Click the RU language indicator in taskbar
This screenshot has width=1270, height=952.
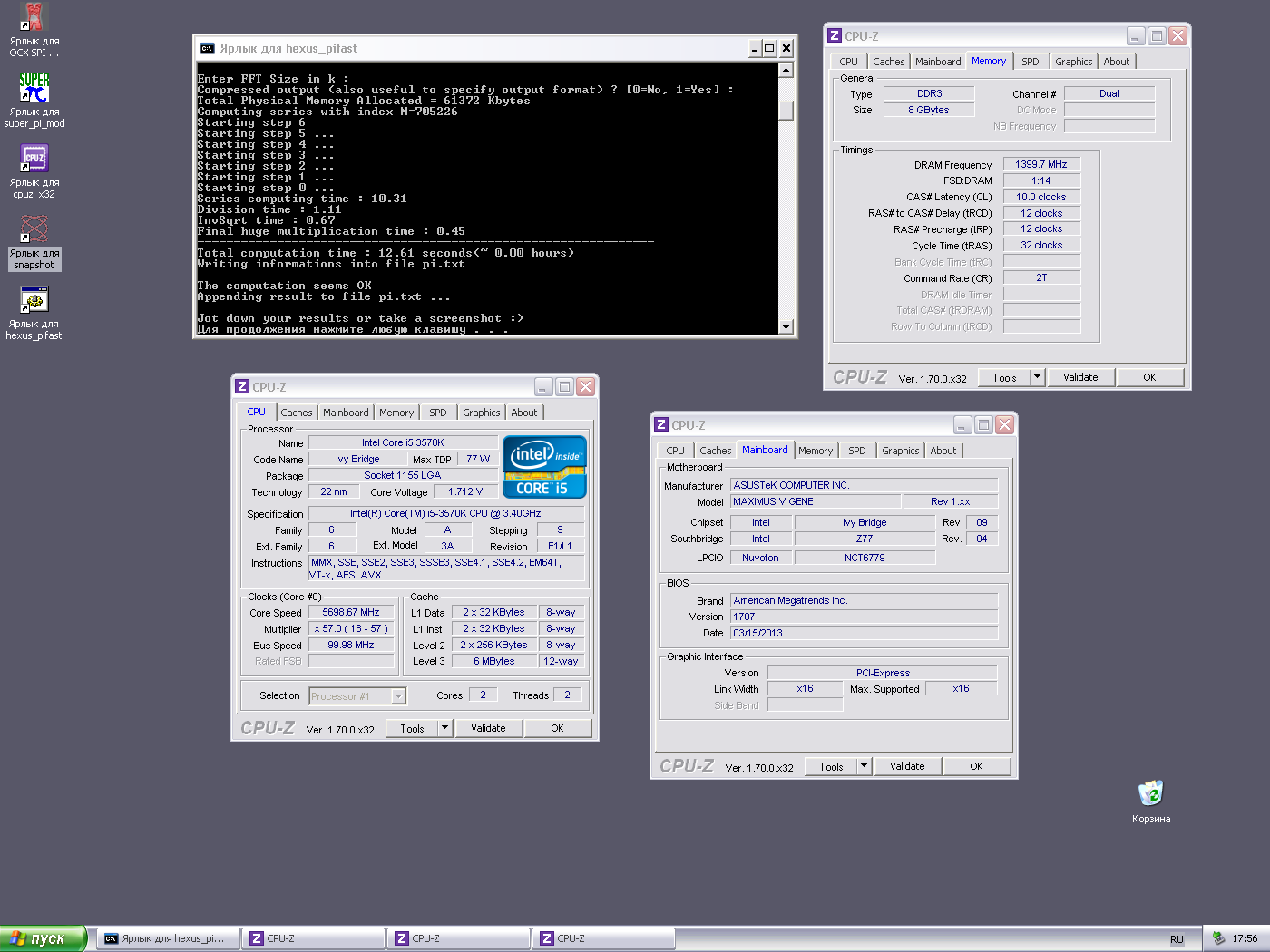(1177, 939)
